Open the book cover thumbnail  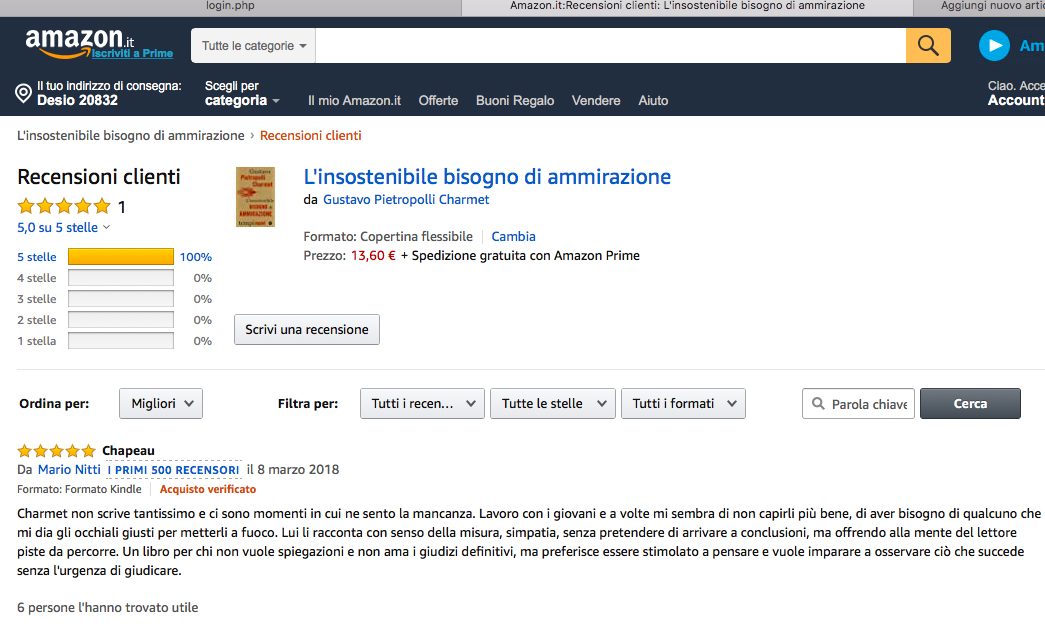255,197
